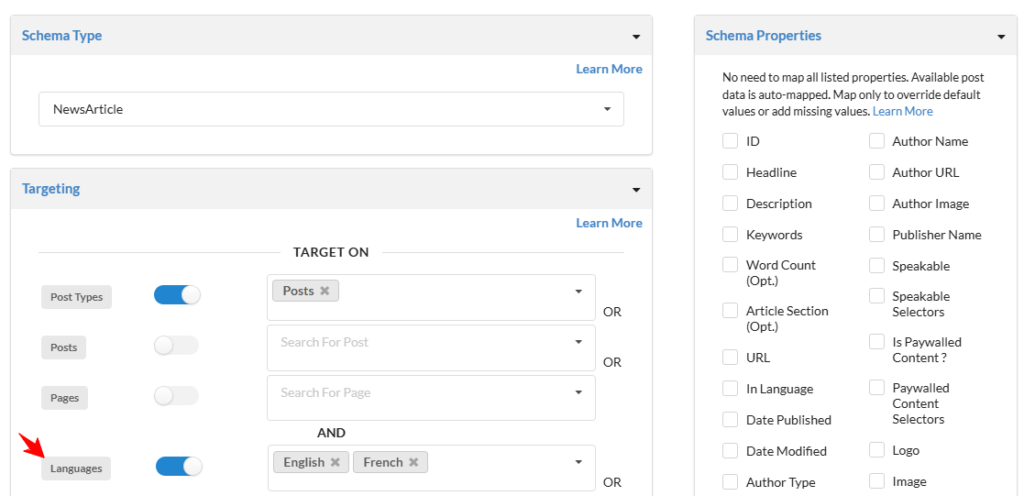The image size is (1024, 496).
Task: Check the Headline property checkbox
Action: pos(731,173)
